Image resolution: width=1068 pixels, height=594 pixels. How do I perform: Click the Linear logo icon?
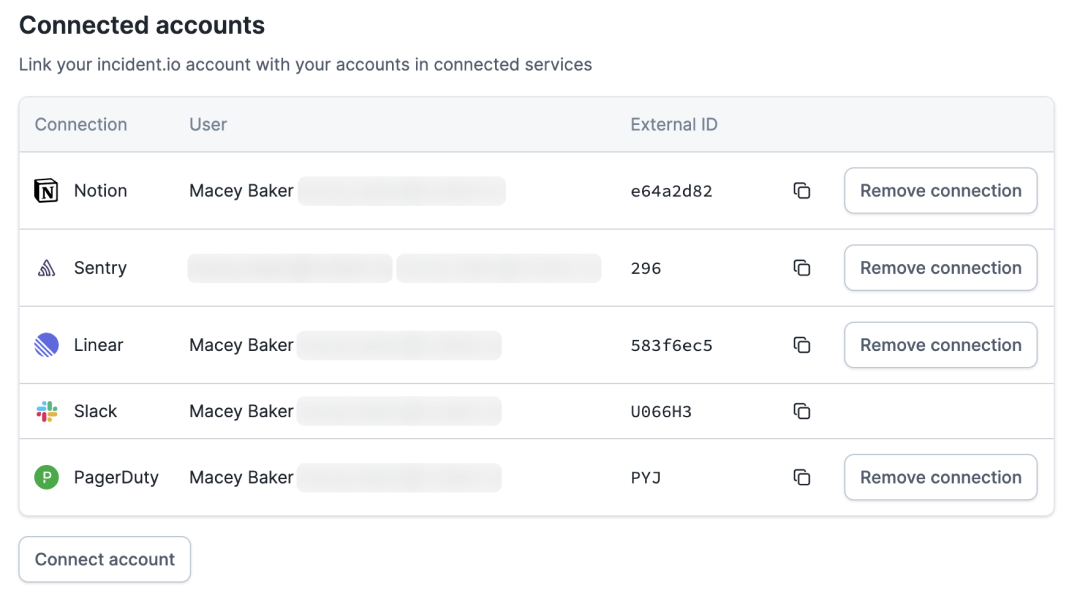tap(47, 345)
